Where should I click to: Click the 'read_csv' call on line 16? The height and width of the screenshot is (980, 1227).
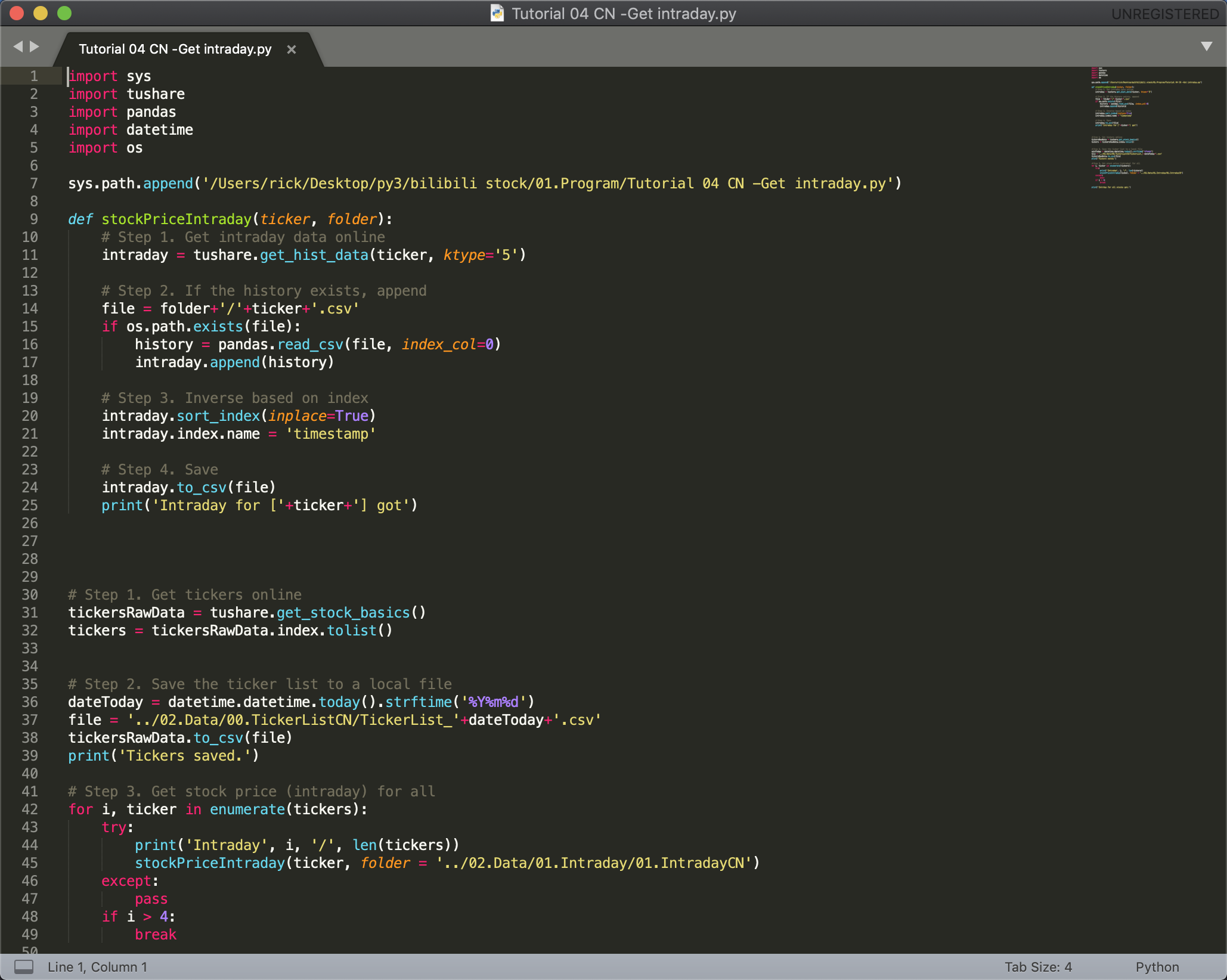310,345
